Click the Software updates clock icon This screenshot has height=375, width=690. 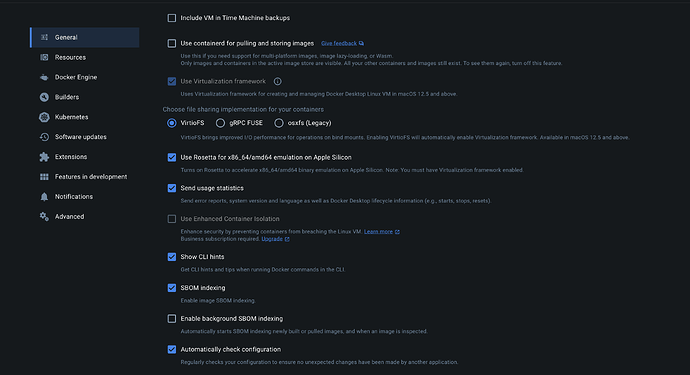[44, 137]
